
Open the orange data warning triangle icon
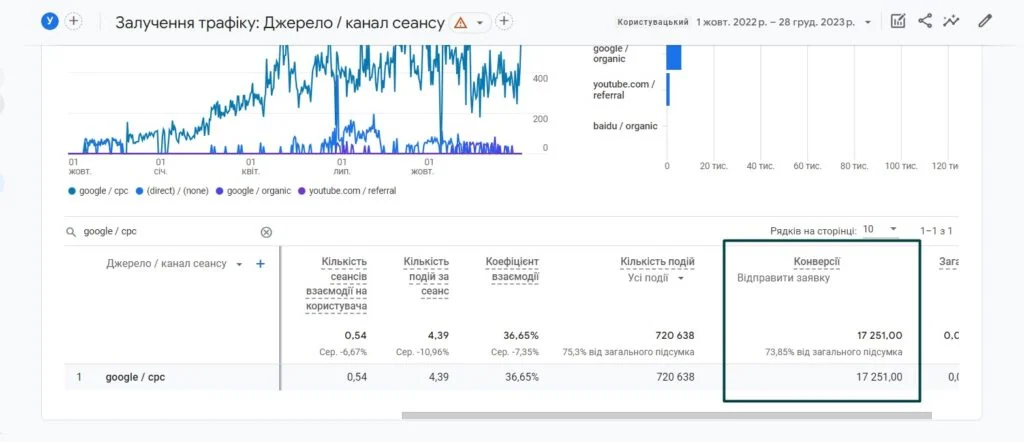coord(461,22)
